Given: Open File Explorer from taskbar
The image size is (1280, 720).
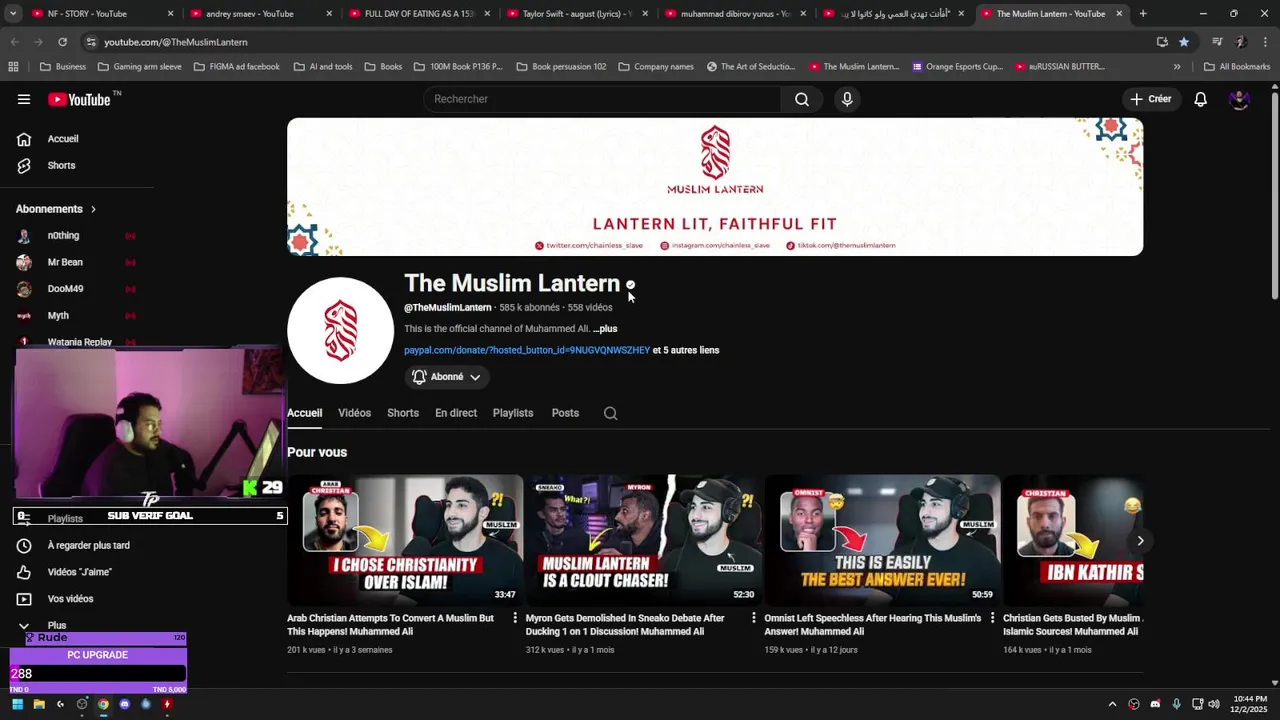Looking at the screenshot, I should [x=39, y=704].
